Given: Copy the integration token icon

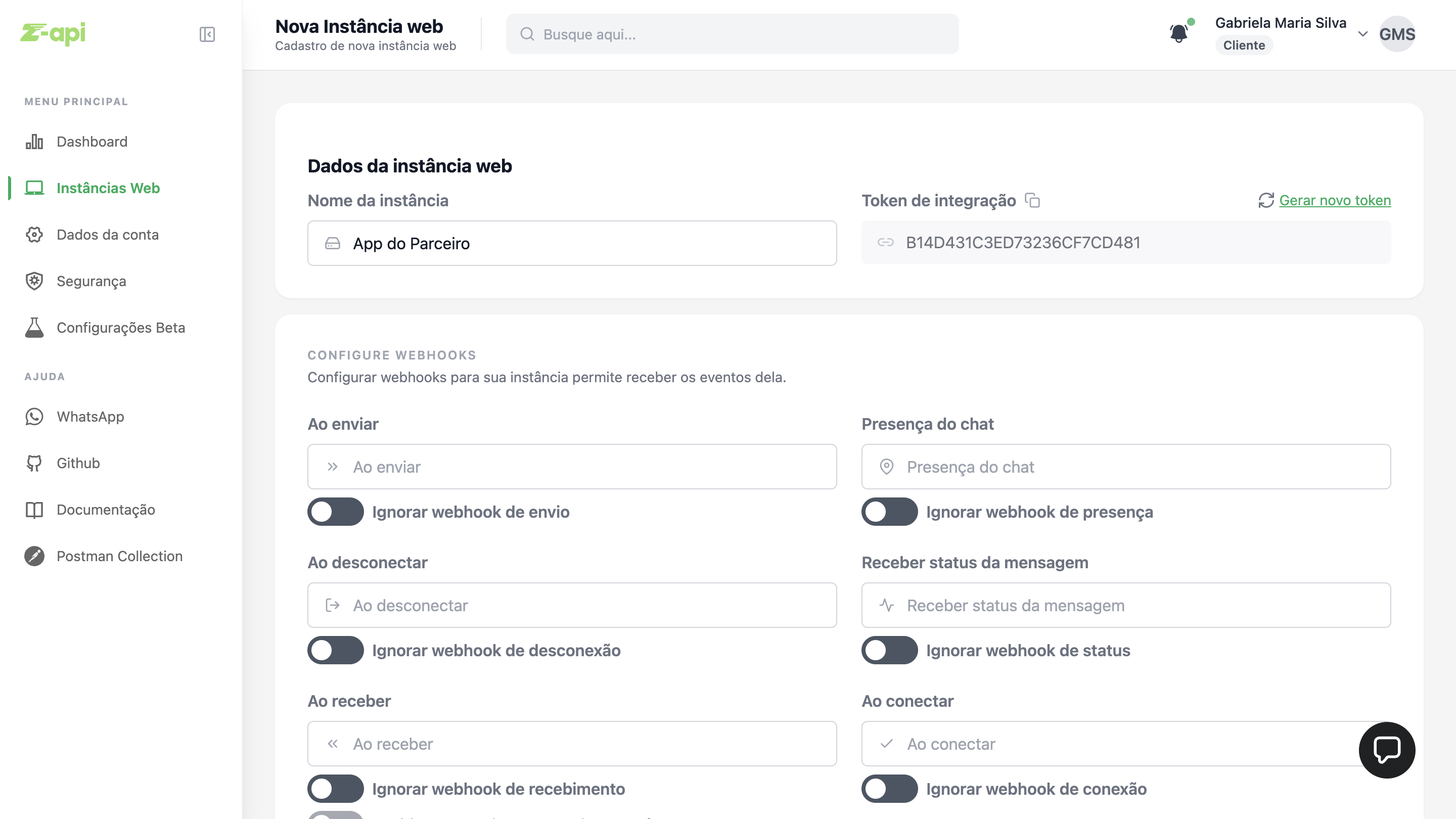Looking at the screenshot, I should (1032, 200).
